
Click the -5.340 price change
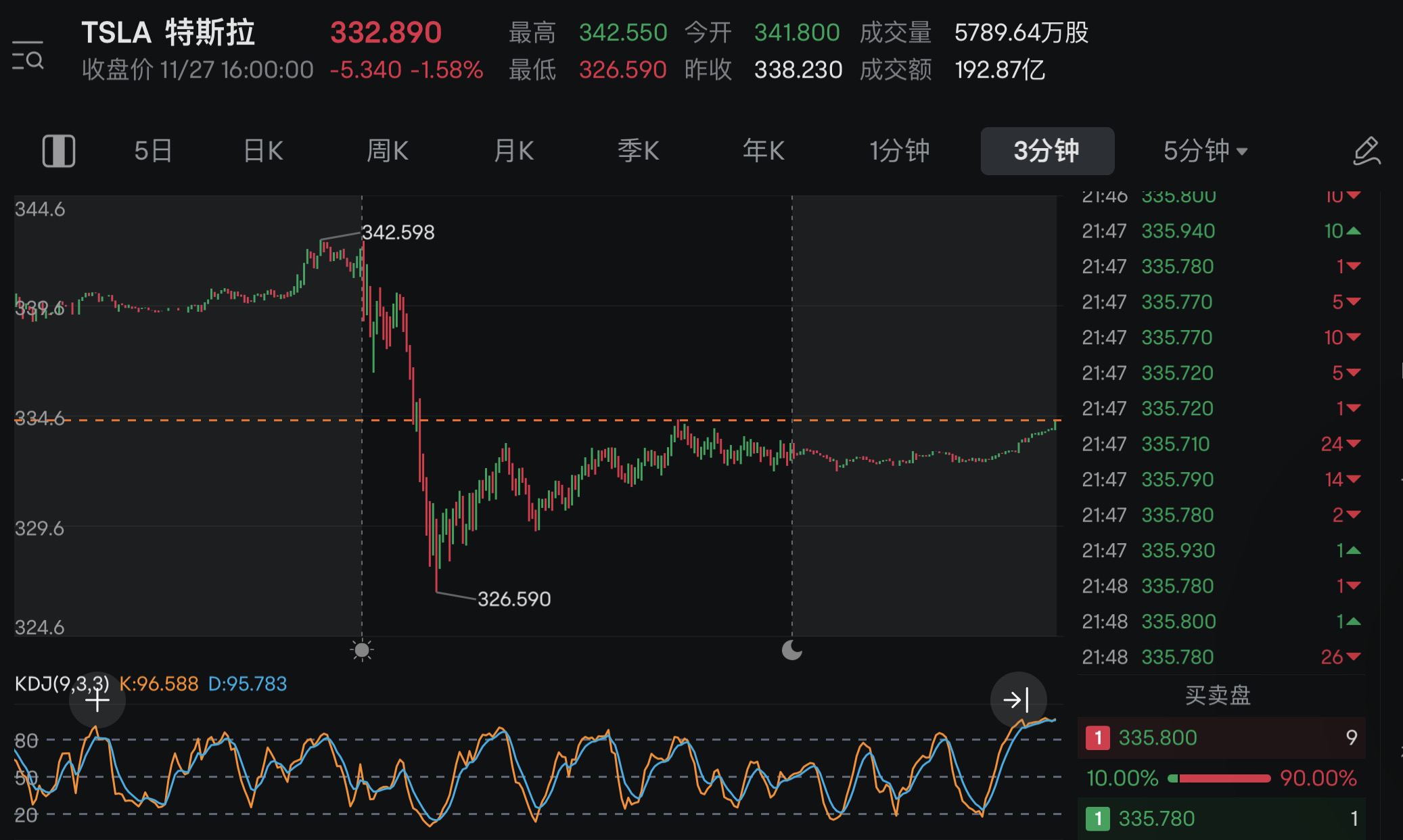(366, 70)
